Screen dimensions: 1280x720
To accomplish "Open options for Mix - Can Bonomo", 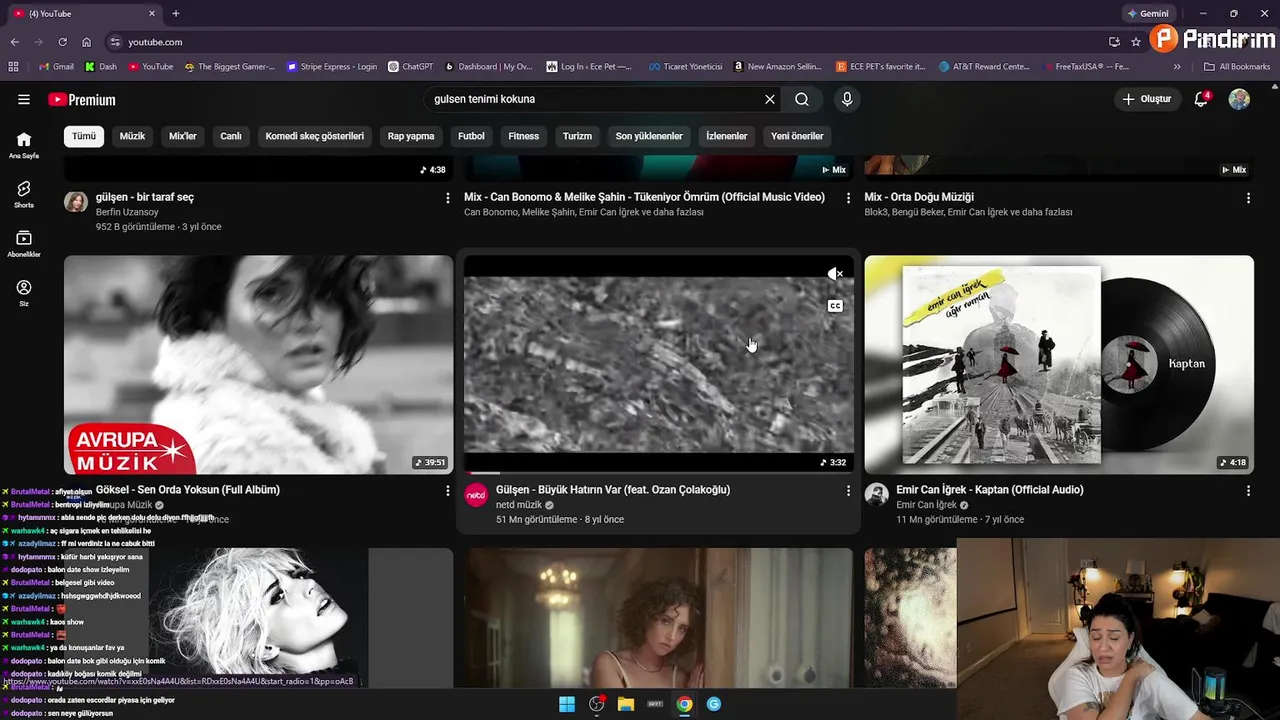I will tap(848, 198).
